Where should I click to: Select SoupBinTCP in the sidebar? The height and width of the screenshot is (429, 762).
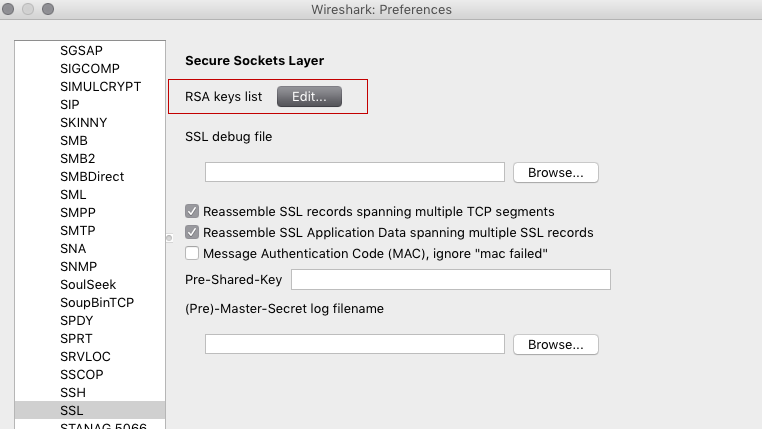click(x=97, y=302)
